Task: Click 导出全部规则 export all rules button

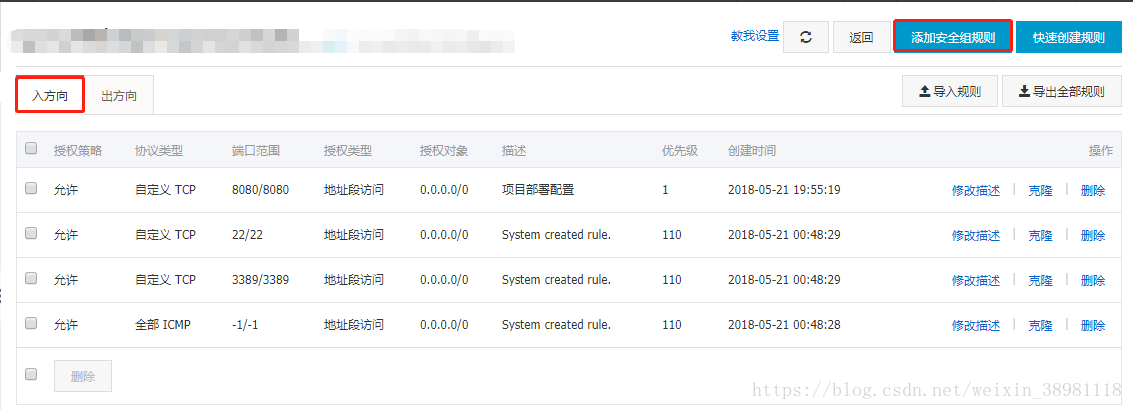Action: (x=1061, y=92)
